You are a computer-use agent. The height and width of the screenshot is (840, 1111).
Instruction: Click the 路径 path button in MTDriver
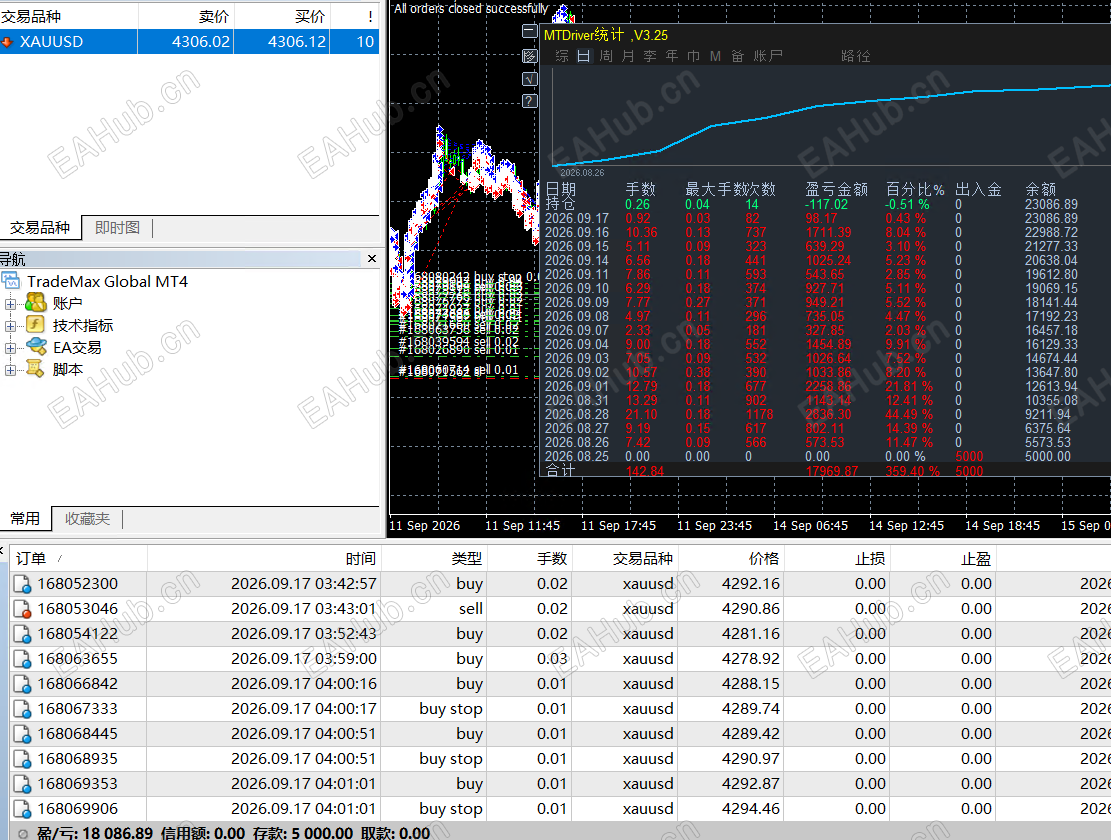click(855, 56)
